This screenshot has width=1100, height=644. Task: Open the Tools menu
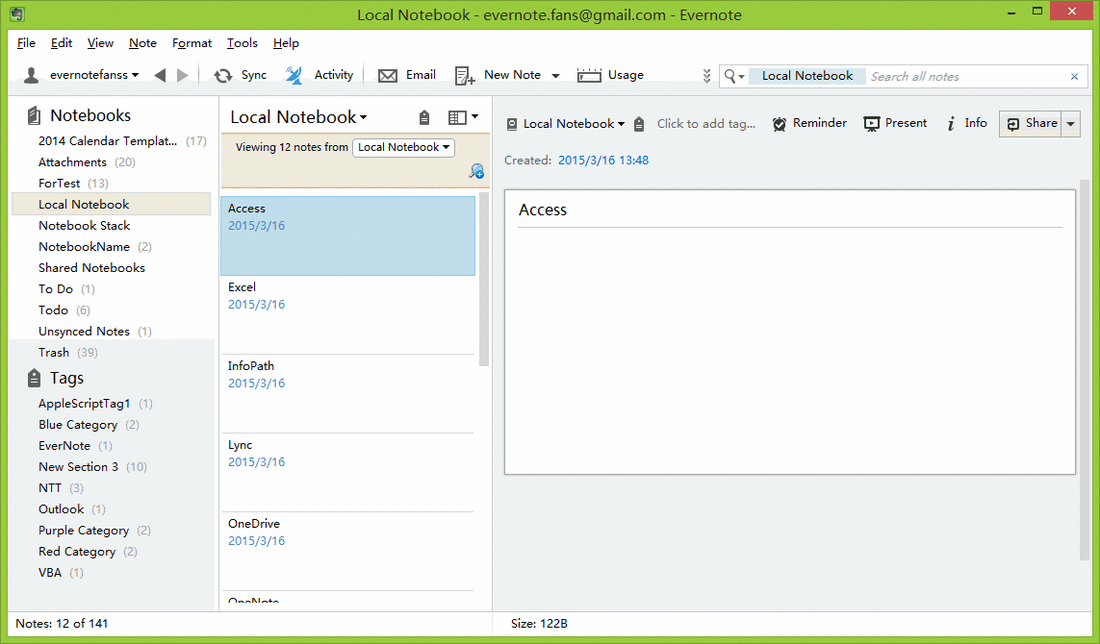[x=242, y=43]
